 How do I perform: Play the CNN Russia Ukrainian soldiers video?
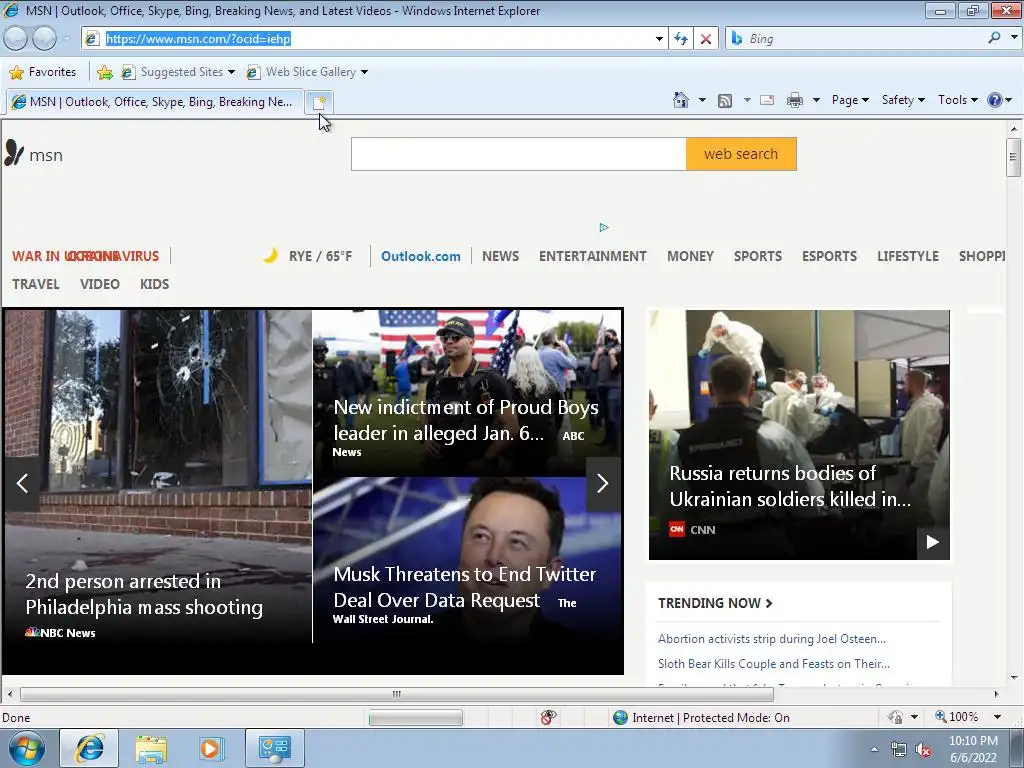(x=933, y=542)
